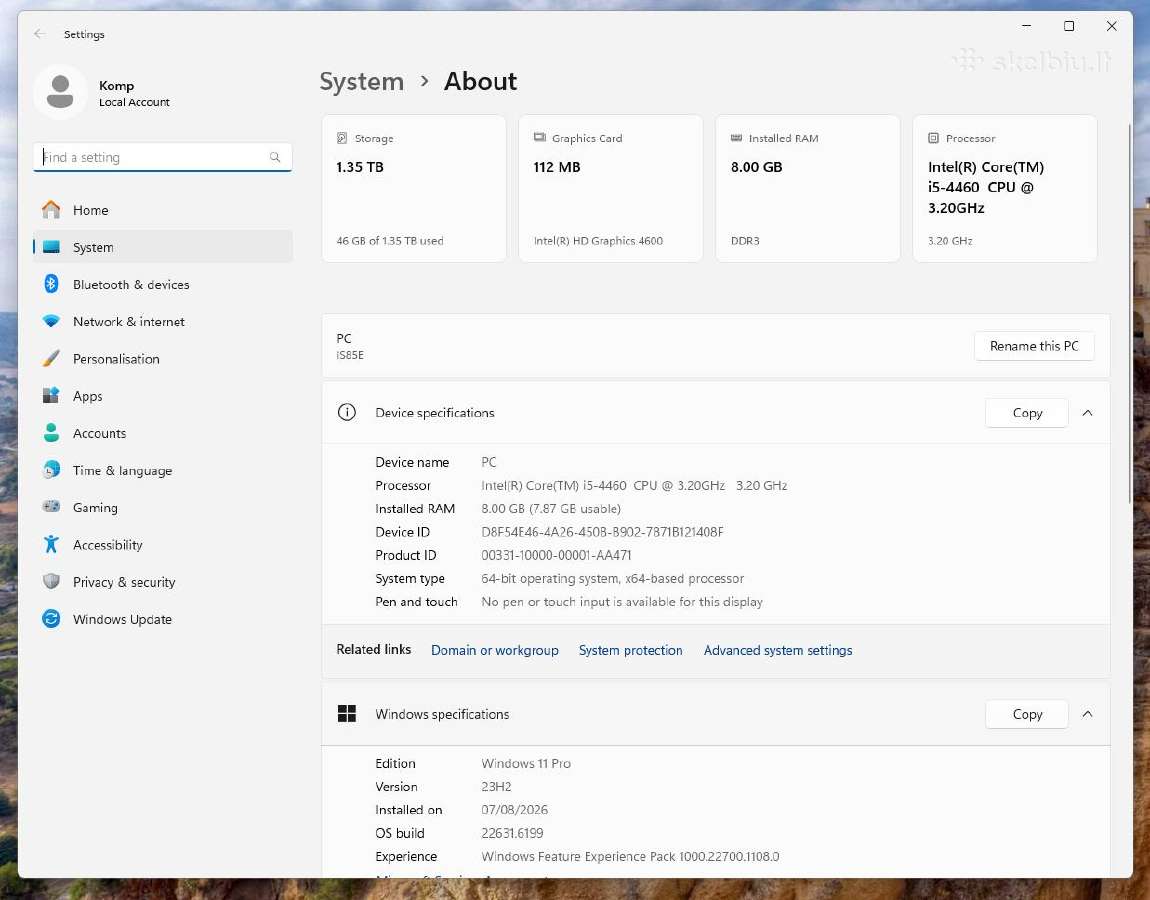Open Bluetooth & devices settings

(x=163, y=284)
